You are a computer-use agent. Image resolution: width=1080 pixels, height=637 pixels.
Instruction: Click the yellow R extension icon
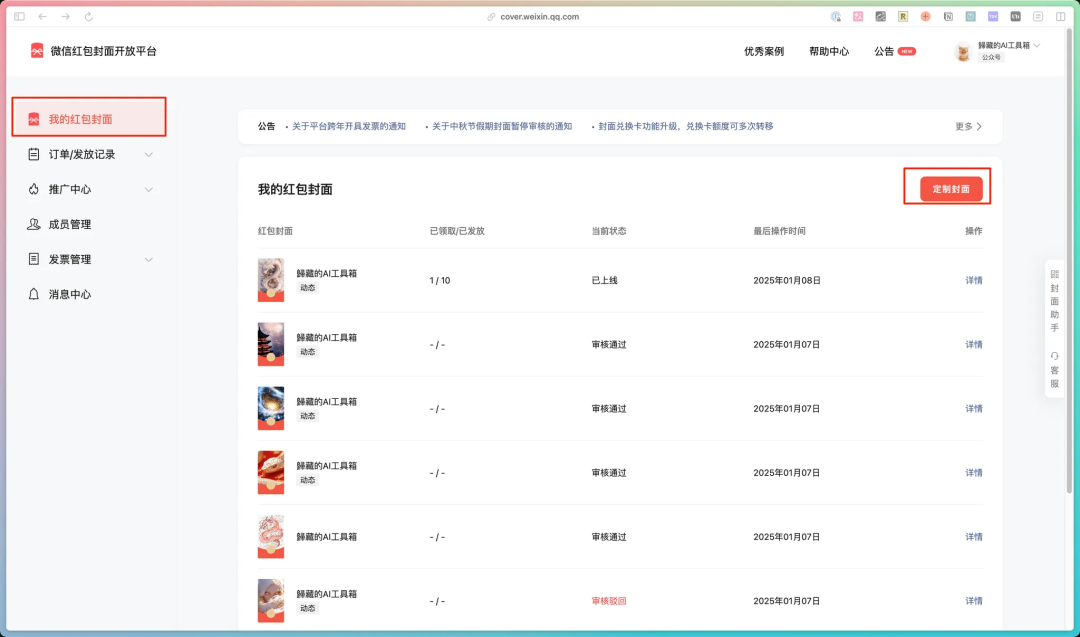(x=903, y=17)
